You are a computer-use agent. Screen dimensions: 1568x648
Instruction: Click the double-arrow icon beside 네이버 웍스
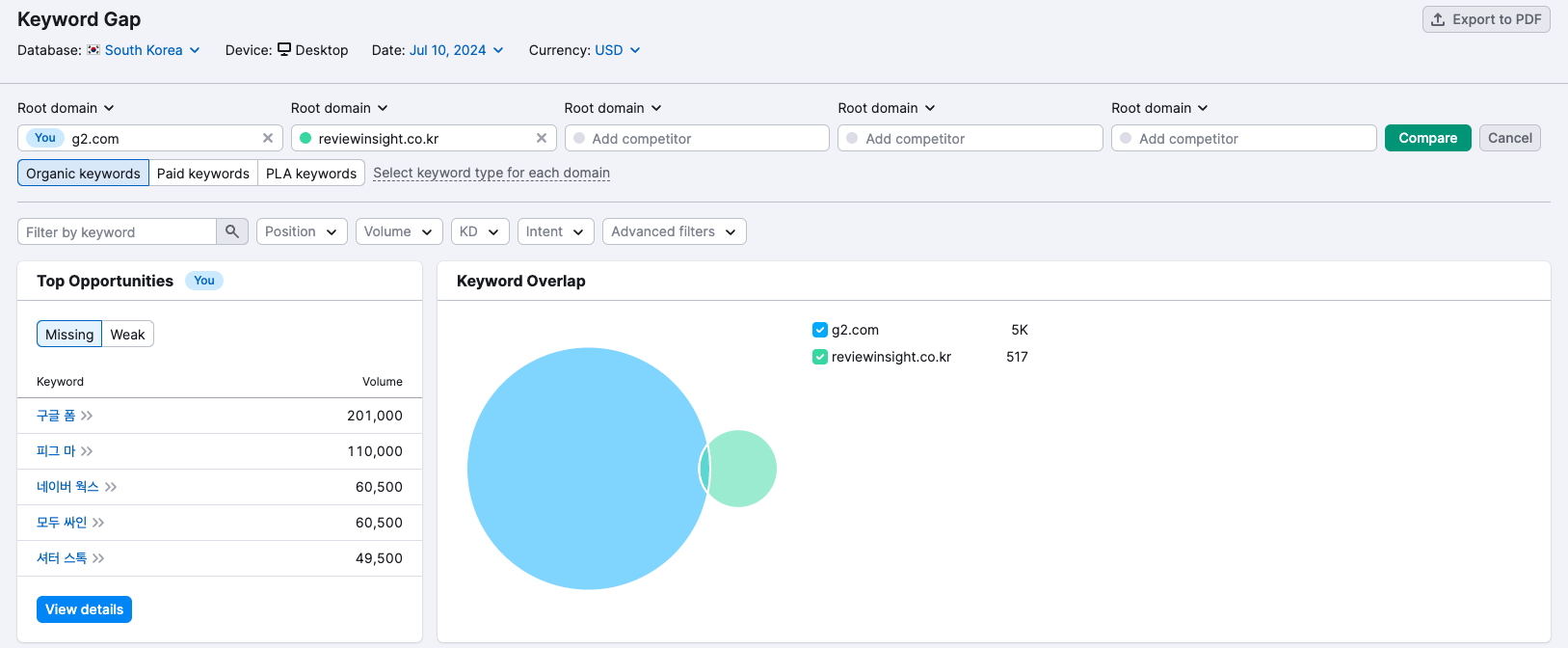111,487
